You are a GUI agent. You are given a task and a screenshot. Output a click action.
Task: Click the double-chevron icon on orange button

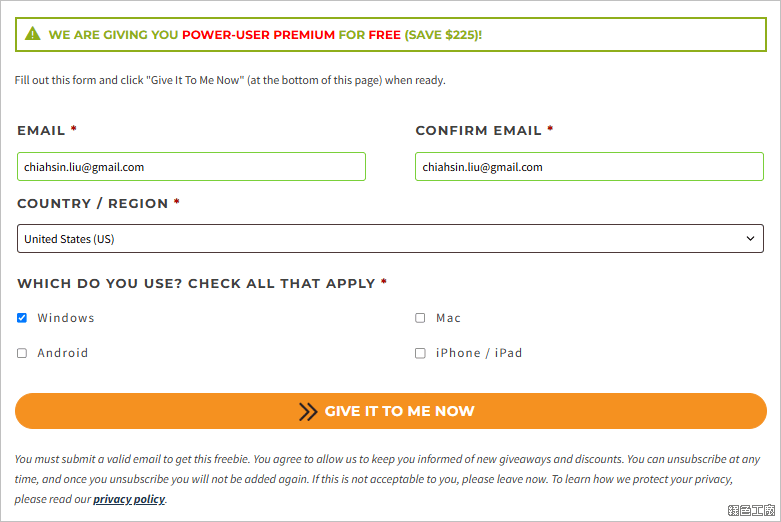click(308, 411)
